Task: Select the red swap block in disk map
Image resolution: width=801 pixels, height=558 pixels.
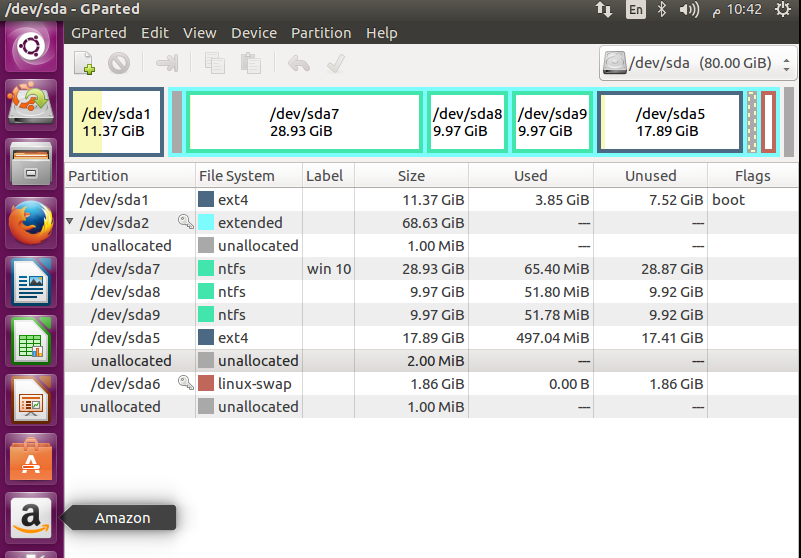Action: [x=768, y=122]
